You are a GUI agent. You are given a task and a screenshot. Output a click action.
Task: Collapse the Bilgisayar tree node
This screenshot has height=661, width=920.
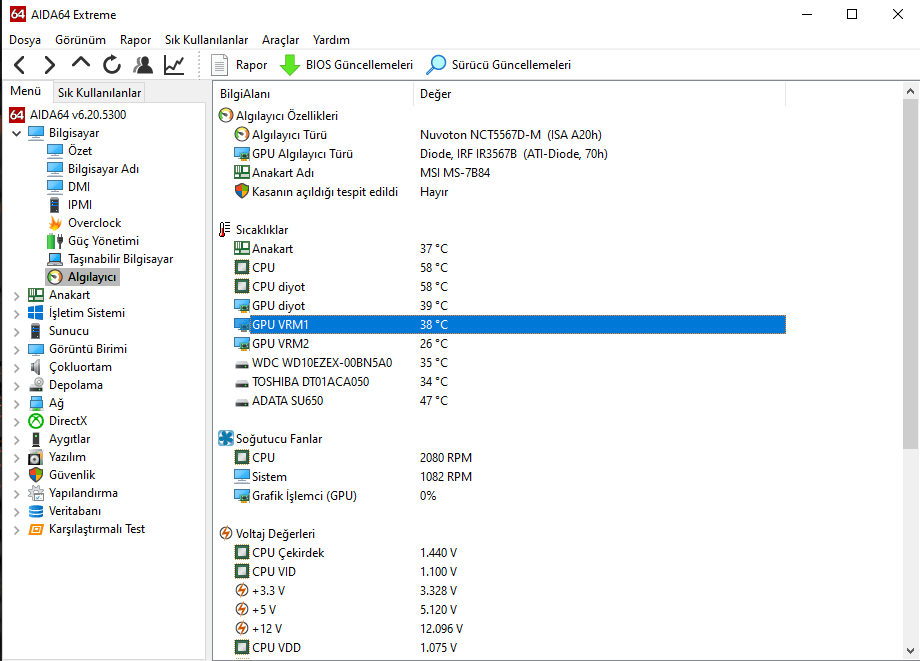pyautogui.click(x=16, y=133)
